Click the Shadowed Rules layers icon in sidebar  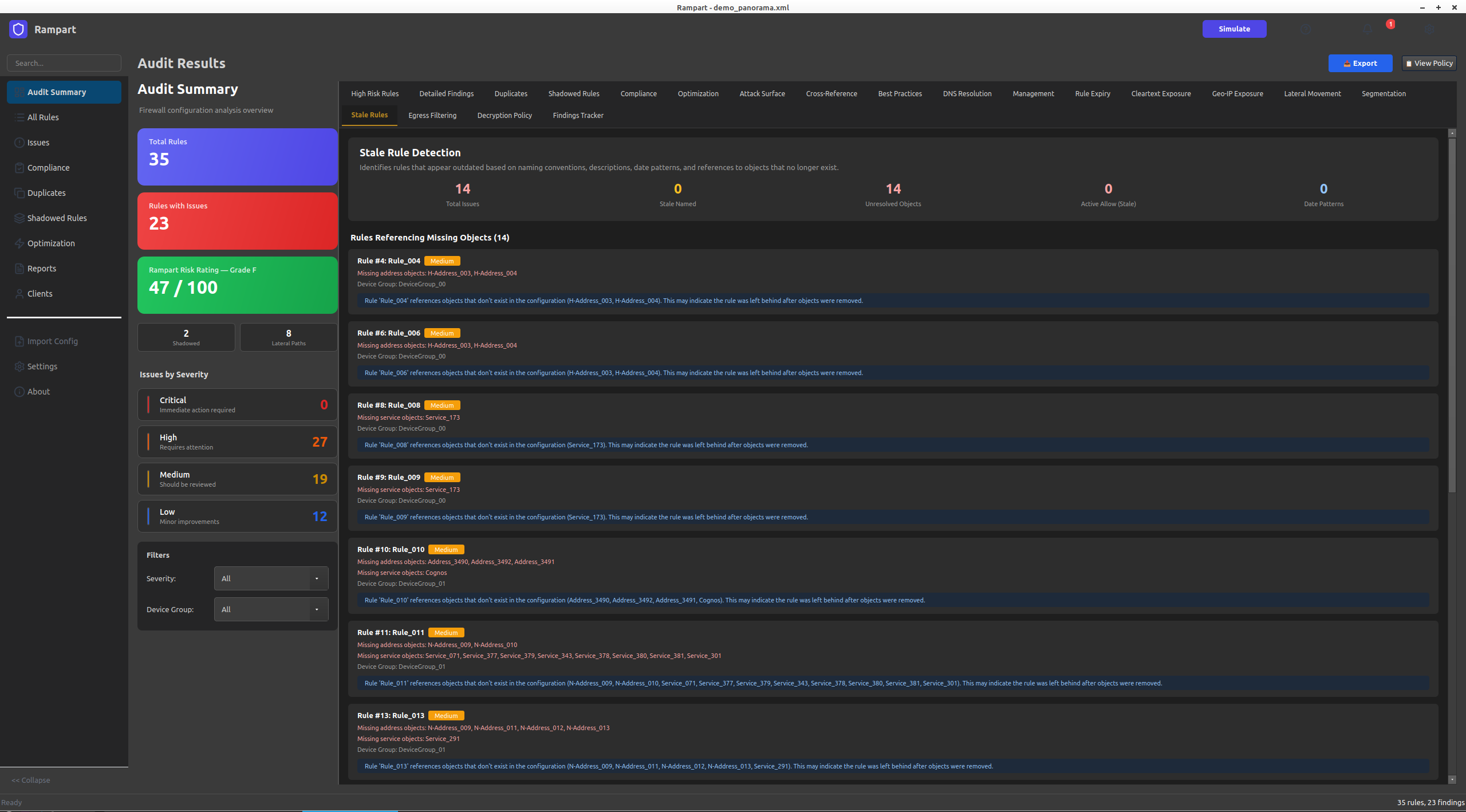19,218
